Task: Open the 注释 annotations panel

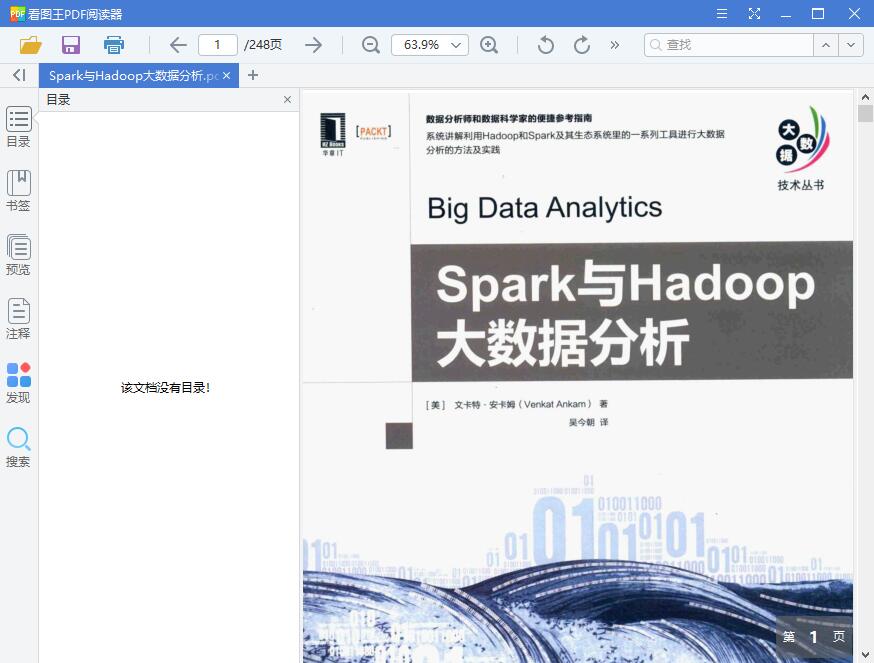Action: (x=18, y=318)
